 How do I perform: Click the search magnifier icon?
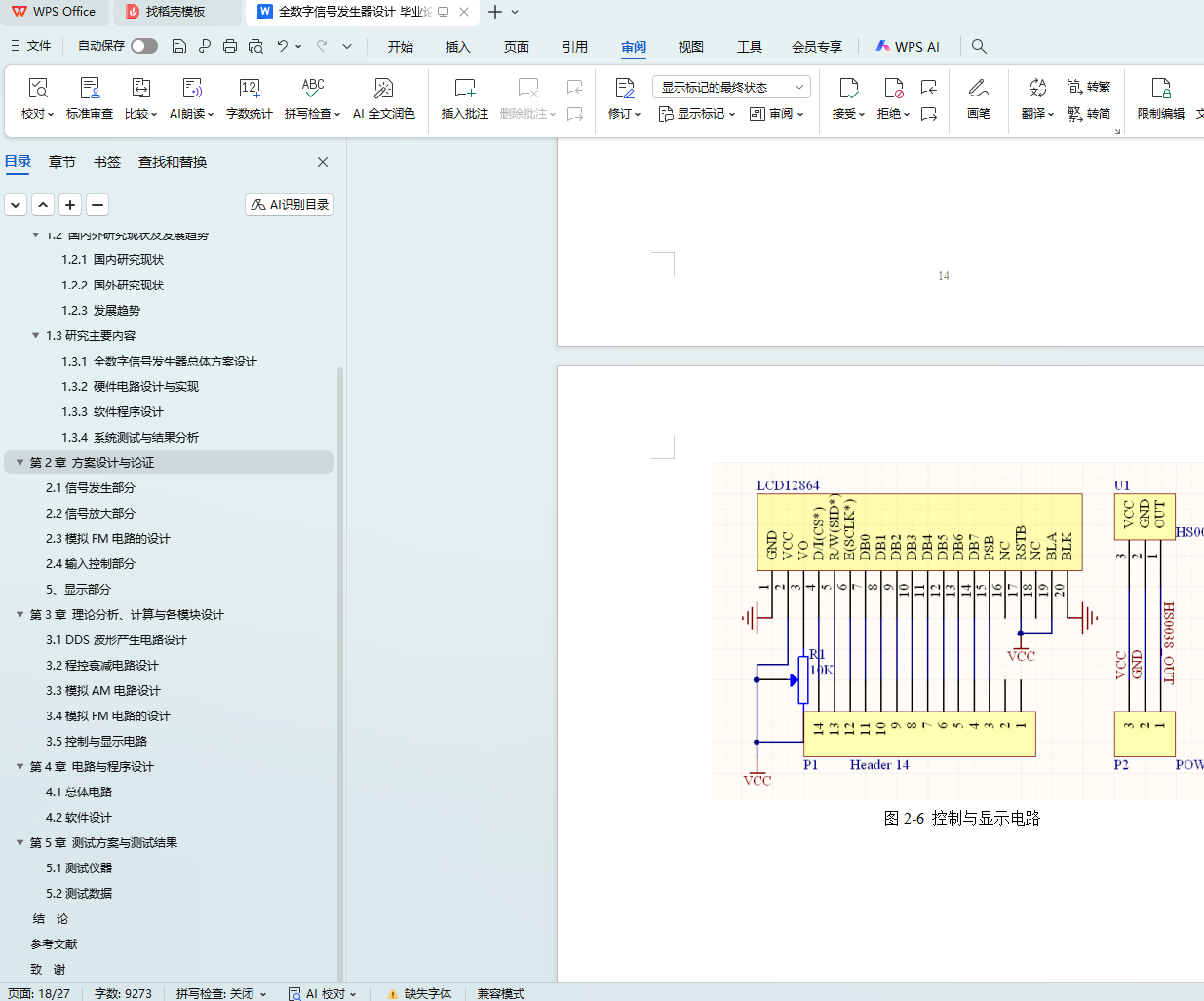(x=979, y=46)
